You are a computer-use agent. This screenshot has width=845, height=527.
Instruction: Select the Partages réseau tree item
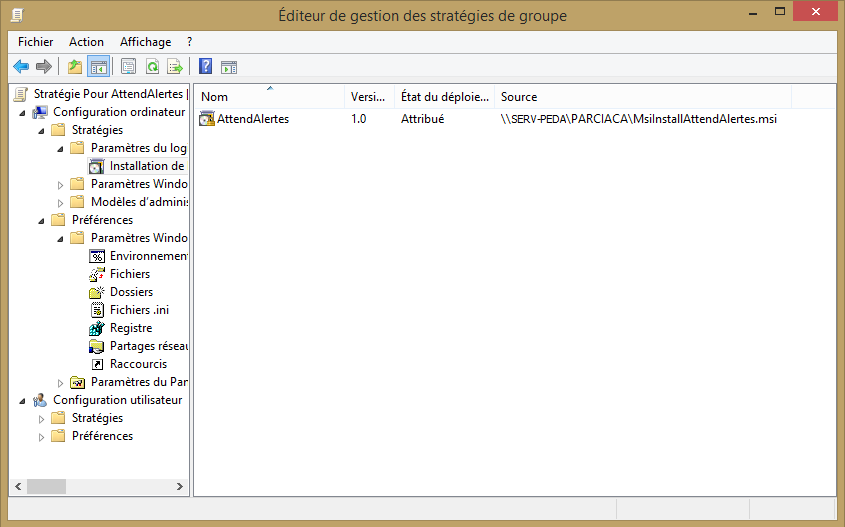pyautogui.click(x=148, y=346)
